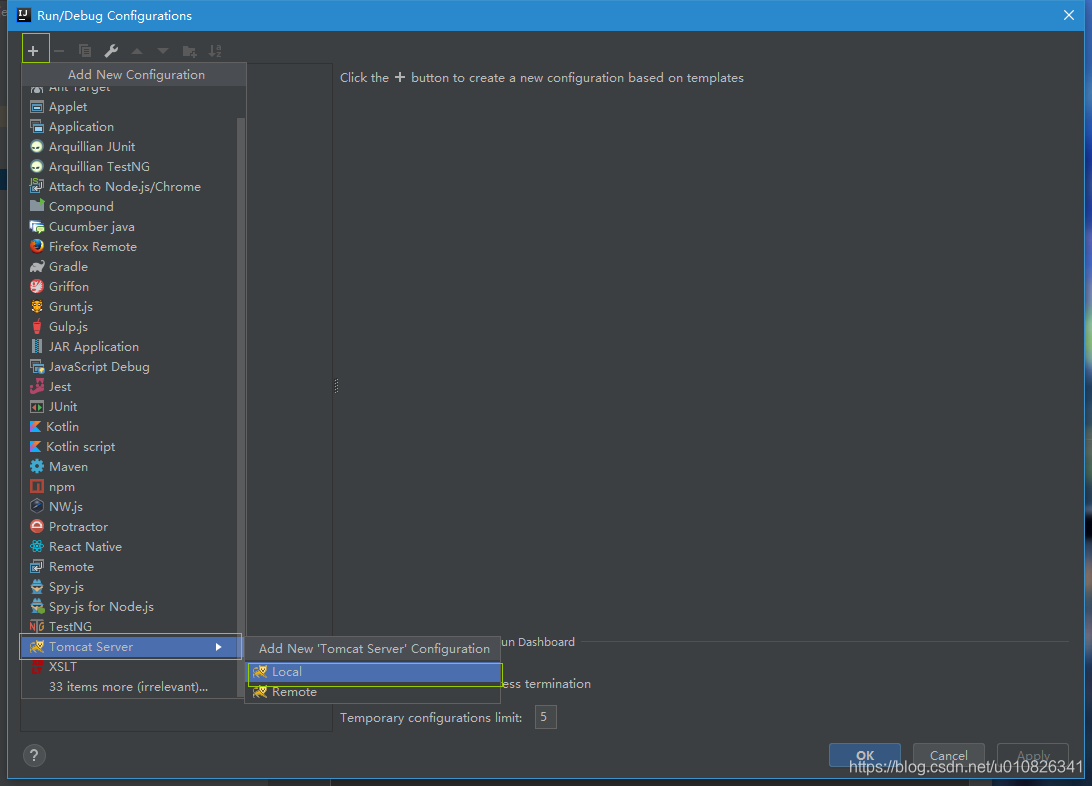Viewport: 1092px width, 786px height.
Task: Select Jest configuration type
Action: coord(130,387)
